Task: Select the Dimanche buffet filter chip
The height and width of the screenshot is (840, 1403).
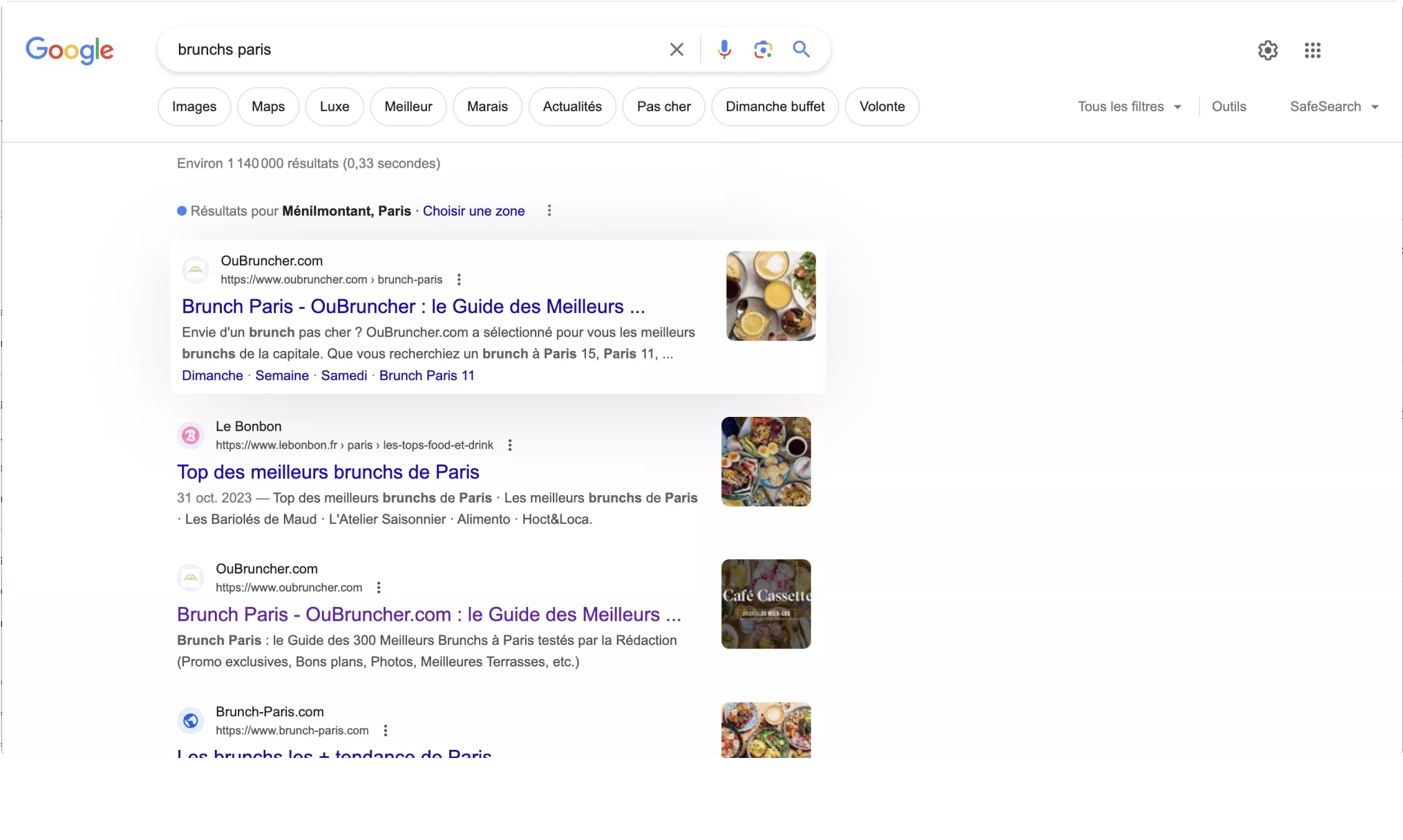Action: pyautogui.click(x=775, y=107)
